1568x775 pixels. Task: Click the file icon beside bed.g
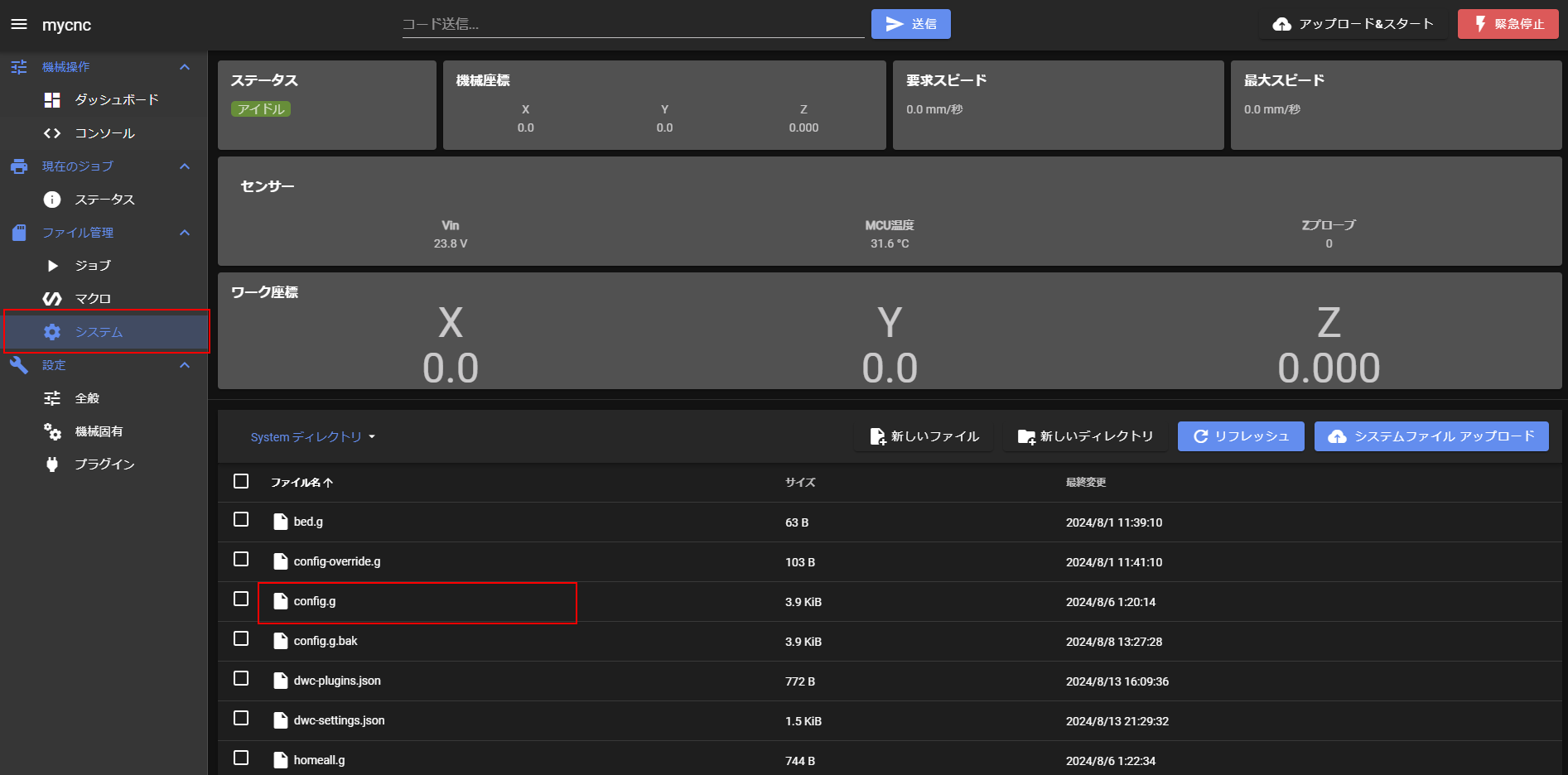[281, 522]
